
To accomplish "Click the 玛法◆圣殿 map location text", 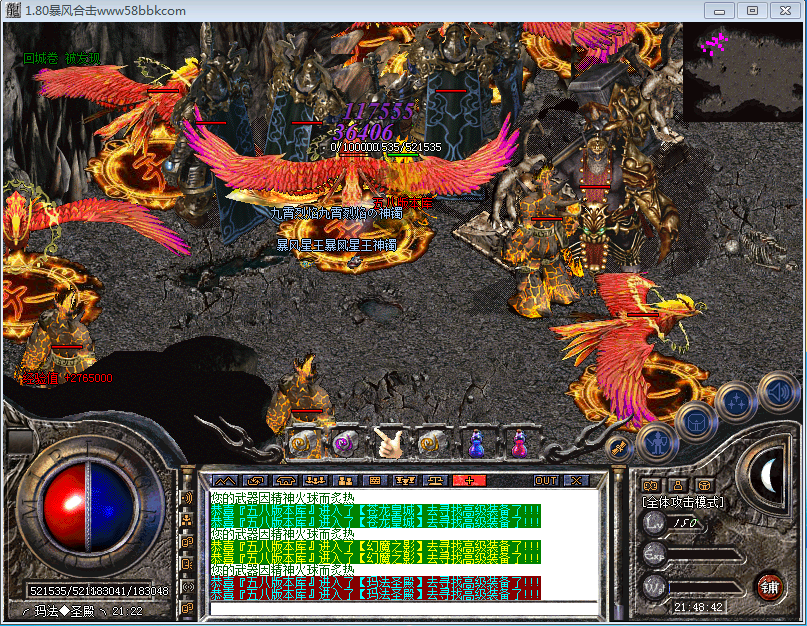I will click(64, 612).
